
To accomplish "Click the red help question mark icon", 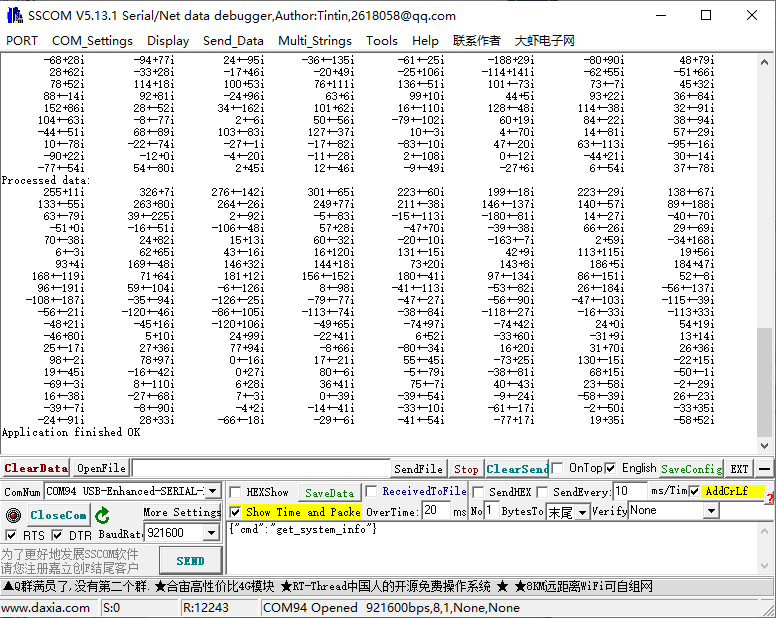I will [769, 497].
